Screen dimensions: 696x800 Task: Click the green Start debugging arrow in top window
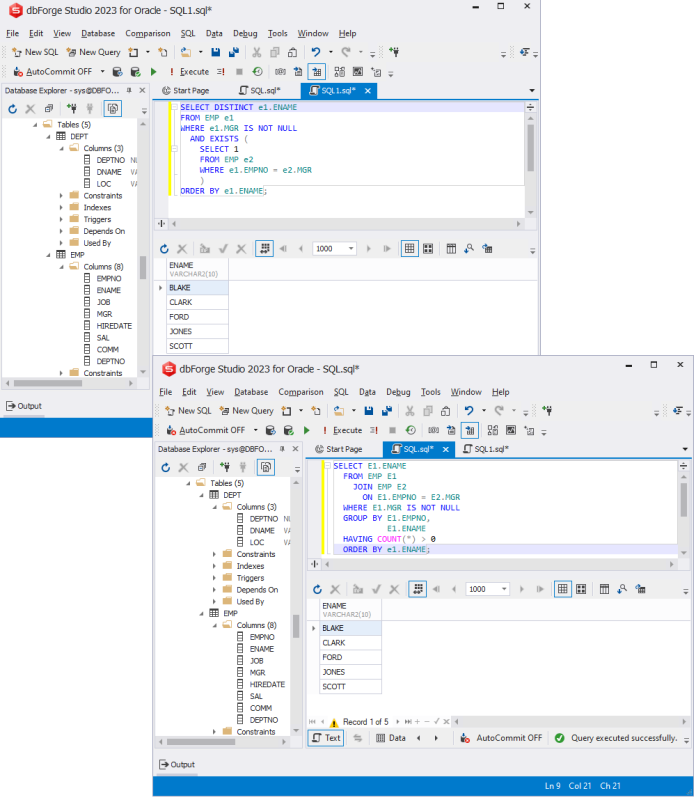[x=154, y=72]
